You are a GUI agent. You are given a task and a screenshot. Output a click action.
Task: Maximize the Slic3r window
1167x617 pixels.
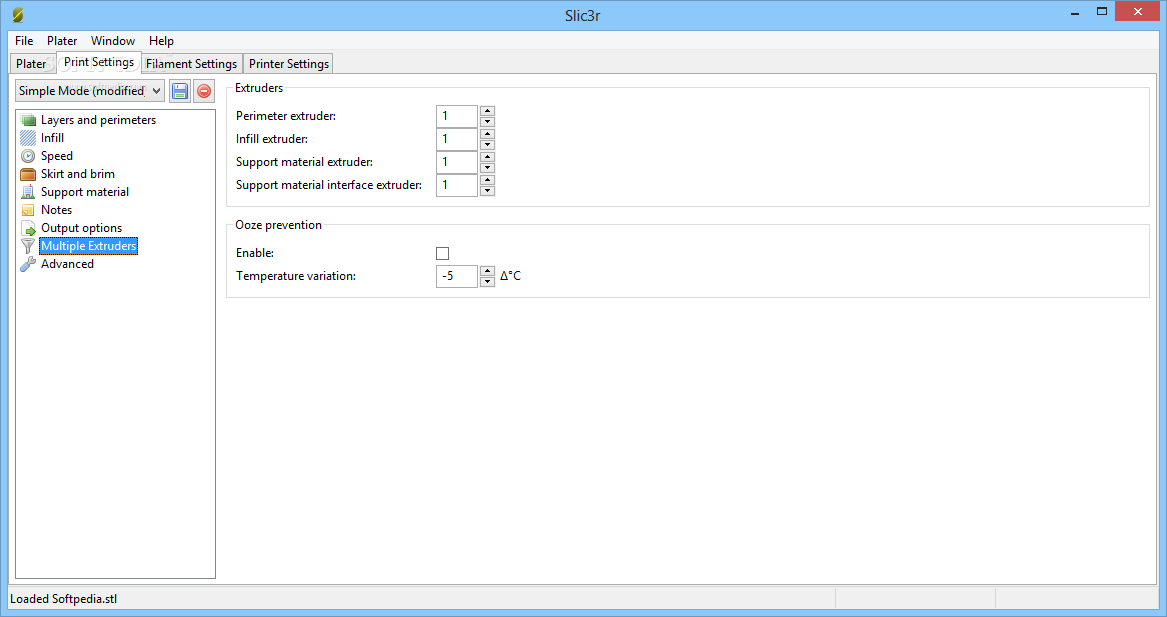[1102, 12]
